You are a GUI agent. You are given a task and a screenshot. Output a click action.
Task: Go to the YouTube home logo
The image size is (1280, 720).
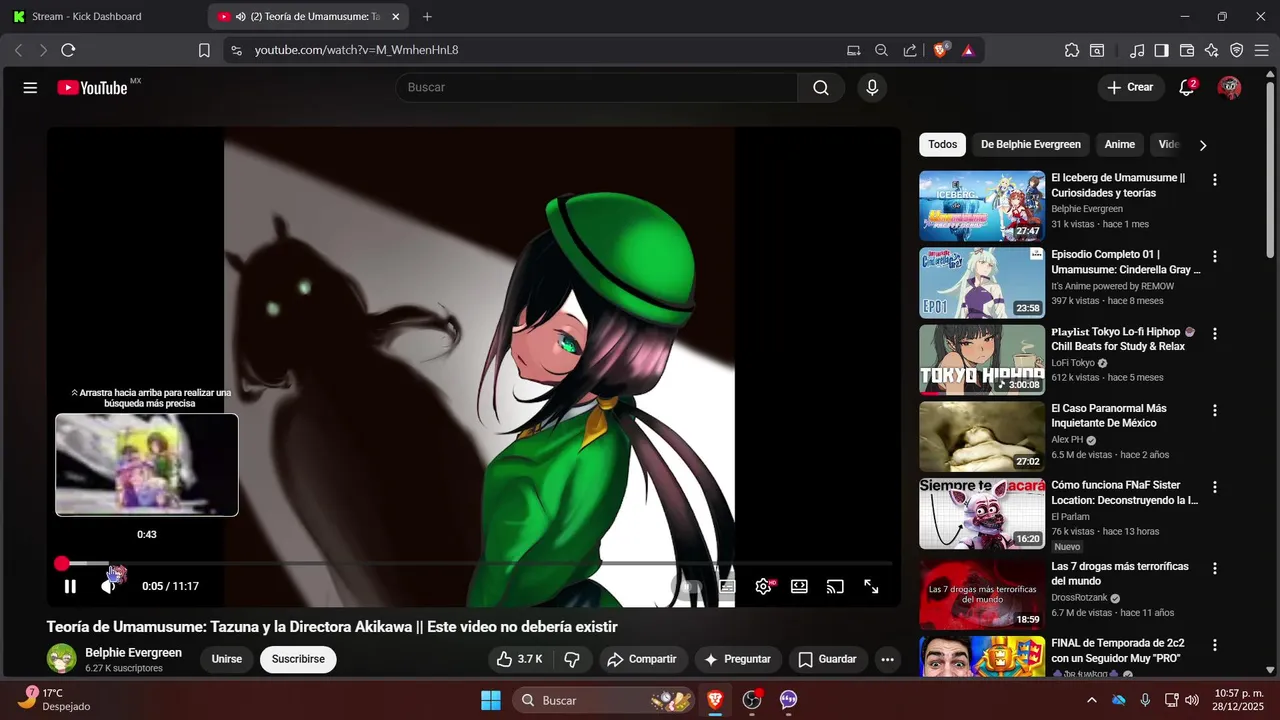93,88
